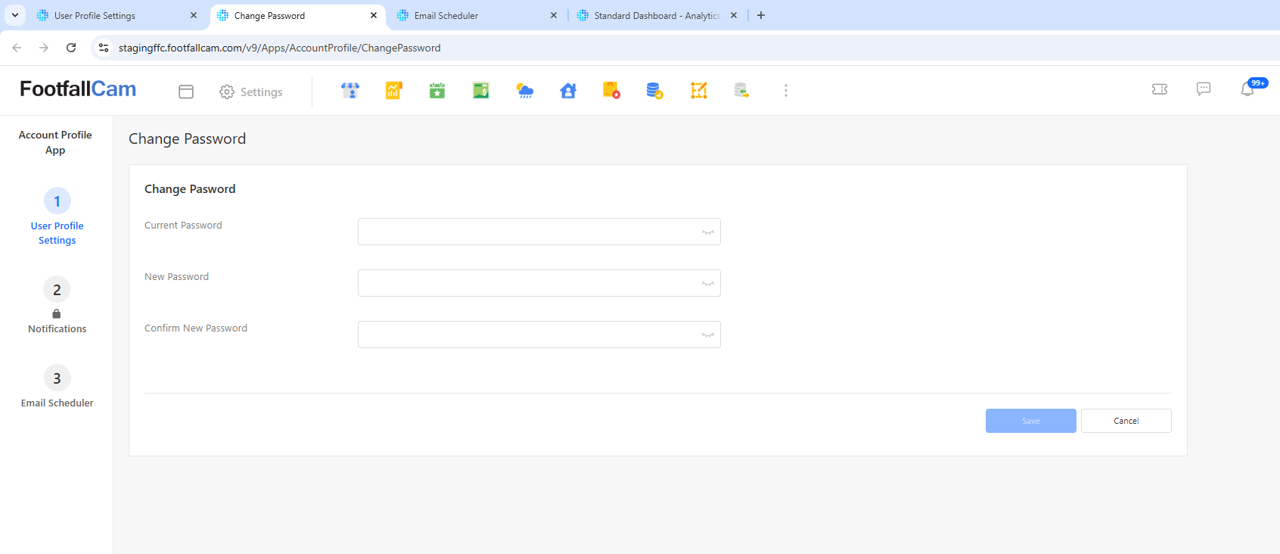Open the storefront icon in the app toolbar

(350, 91)
